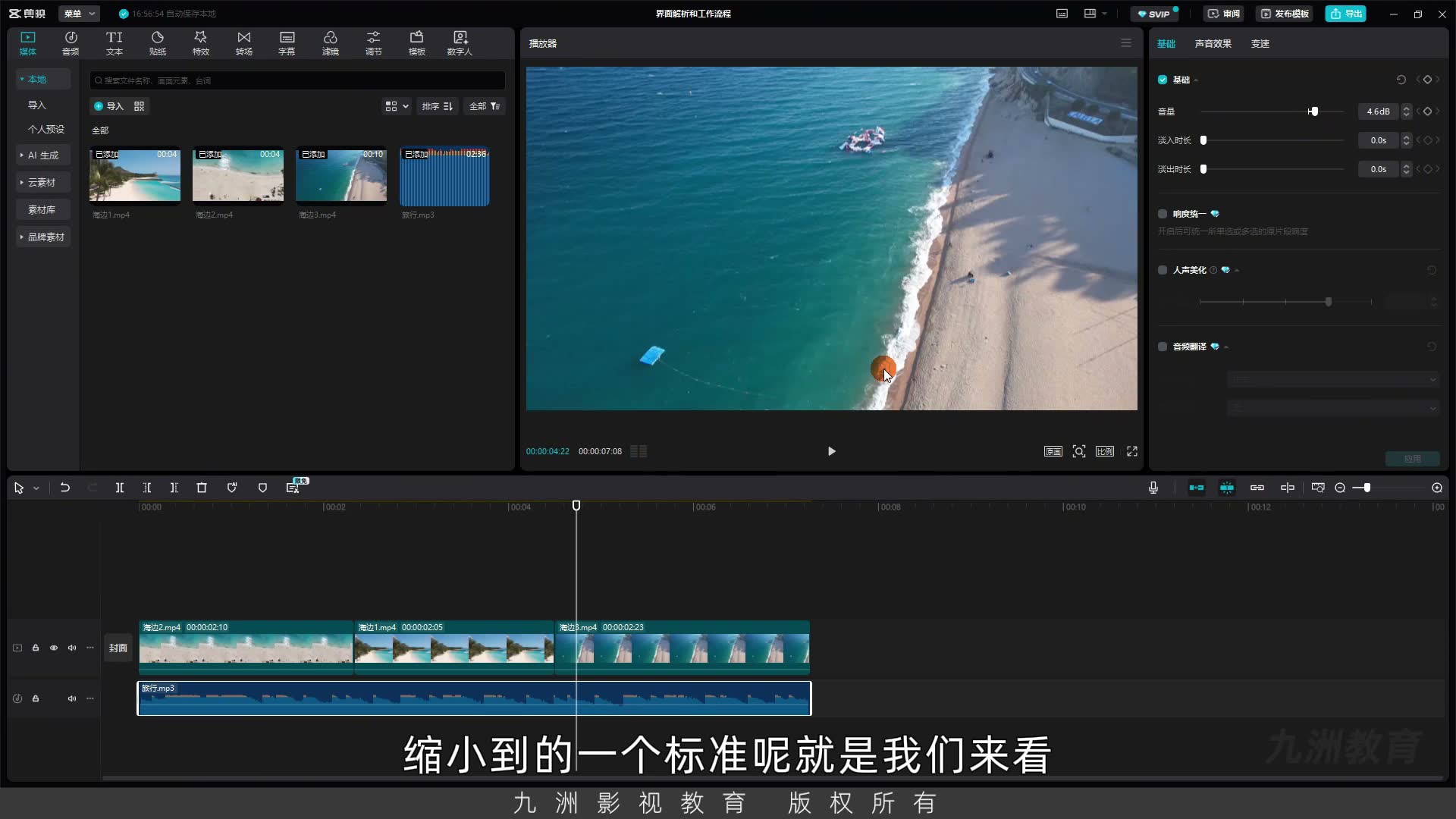This screenshot has height=819, width=1456.
Task: Open the 转场 (Transitions) tool tab
Action: point(243,43)
